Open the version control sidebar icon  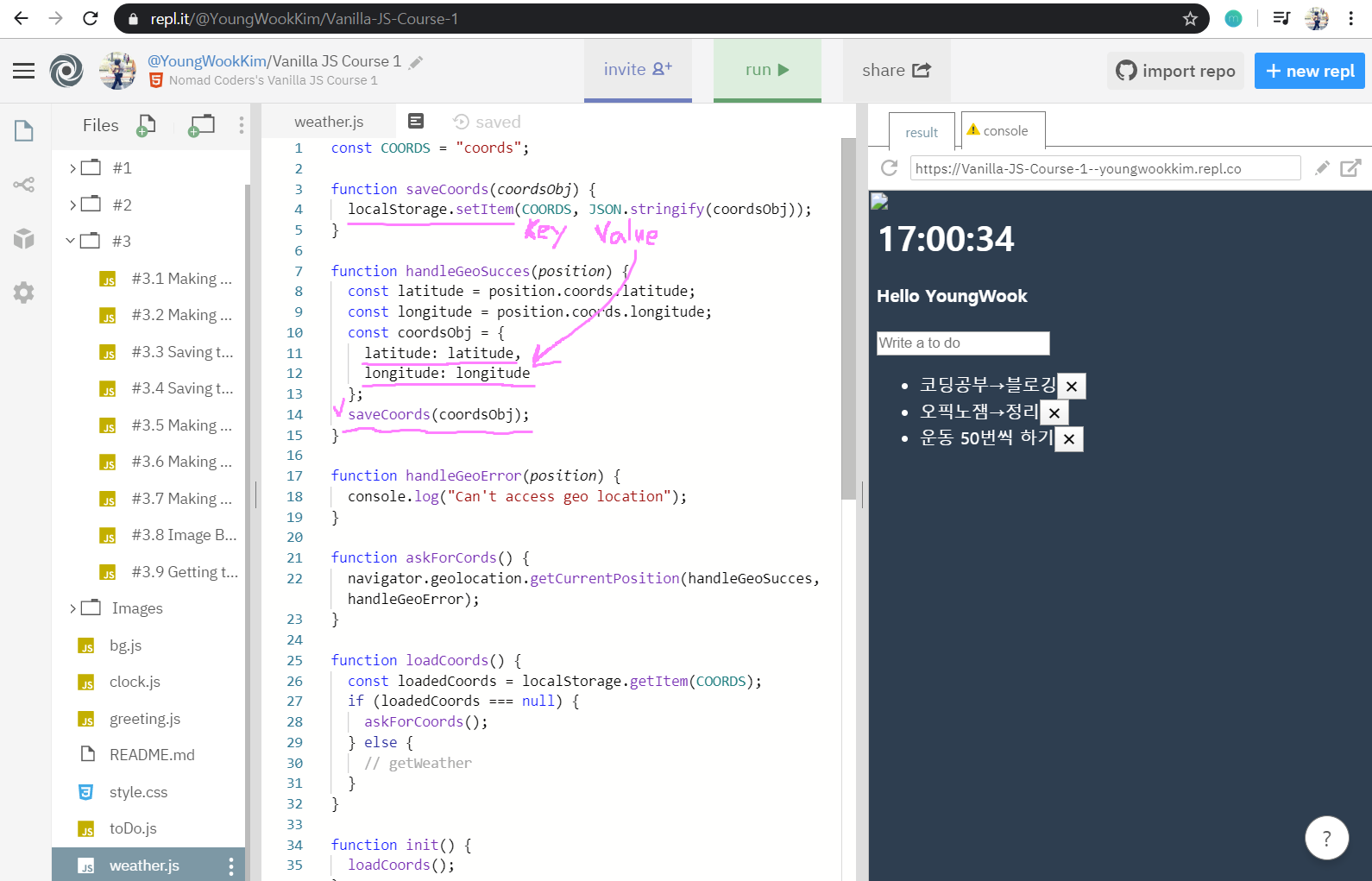tap(24, 185)
